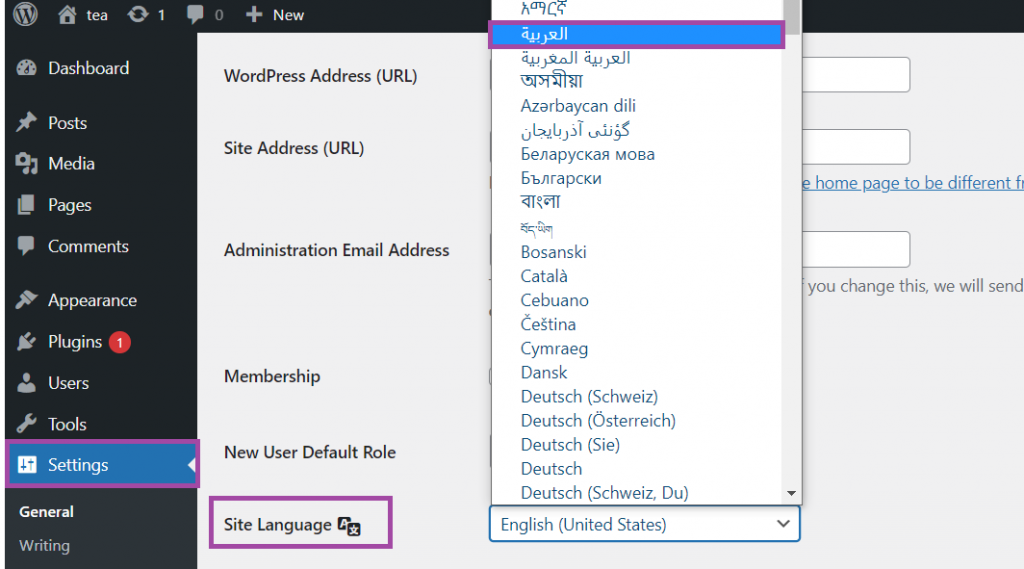Click the Site Language dropdown chevron arrow
Image resolution: width=1024 pixels, height=569 pixels.
click(x=783, y=524)
